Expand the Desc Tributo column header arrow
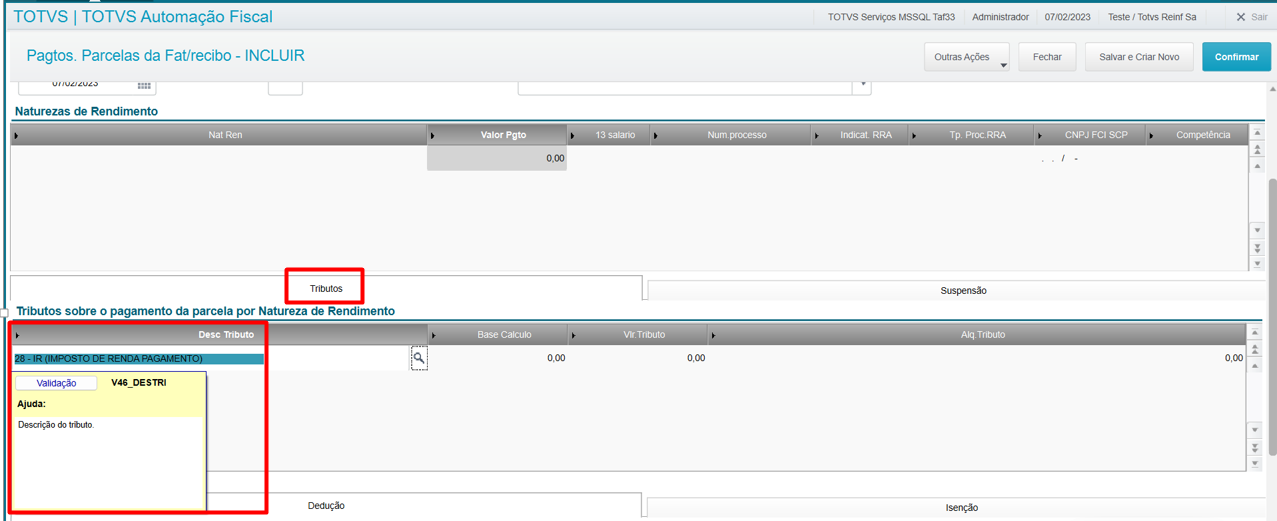This screenshot has height=521, width=1277. point(17,335)
